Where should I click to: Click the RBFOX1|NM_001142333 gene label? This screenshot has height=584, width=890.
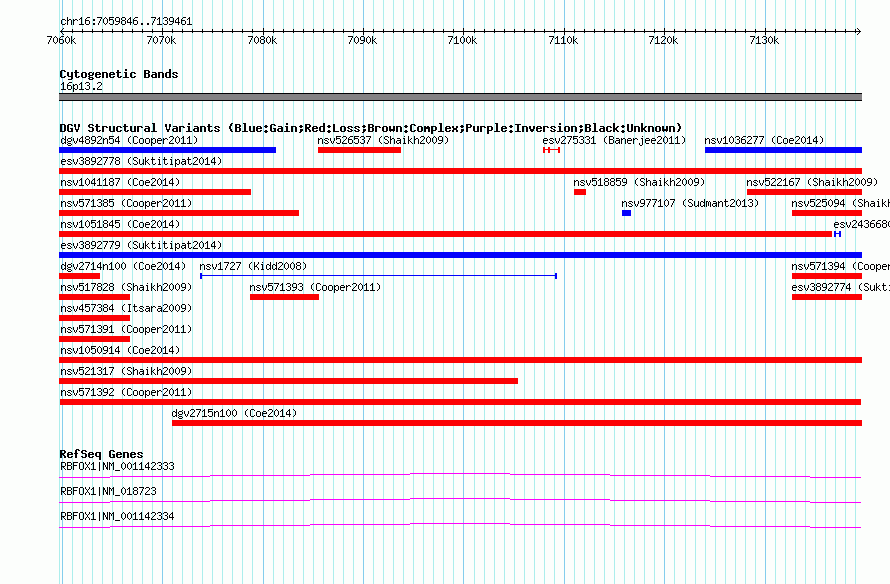pyautogui.click(x=117, y=467)
